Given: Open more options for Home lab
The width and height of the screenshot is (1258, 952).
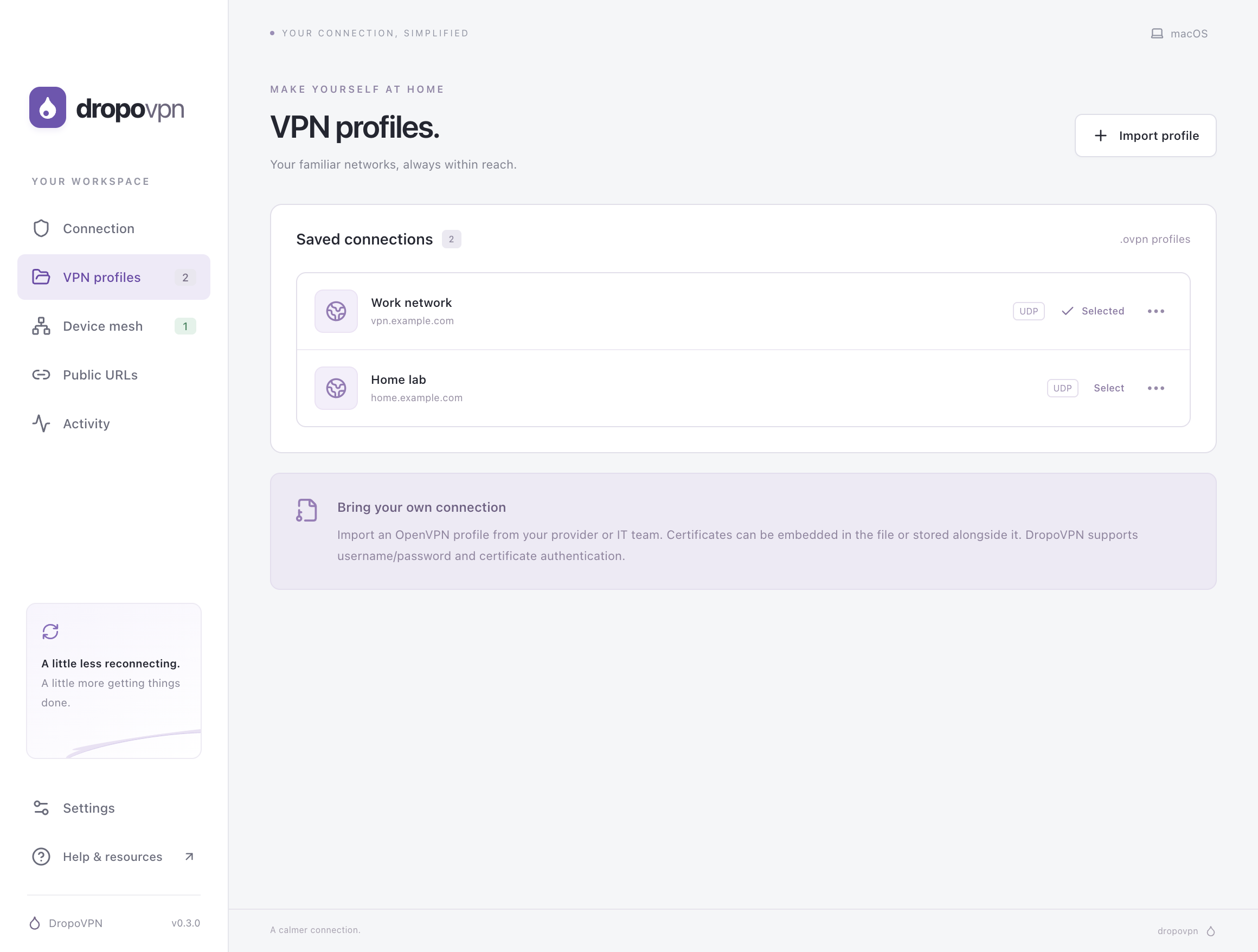Looking at the screenshot, I should pos(1156,388).
